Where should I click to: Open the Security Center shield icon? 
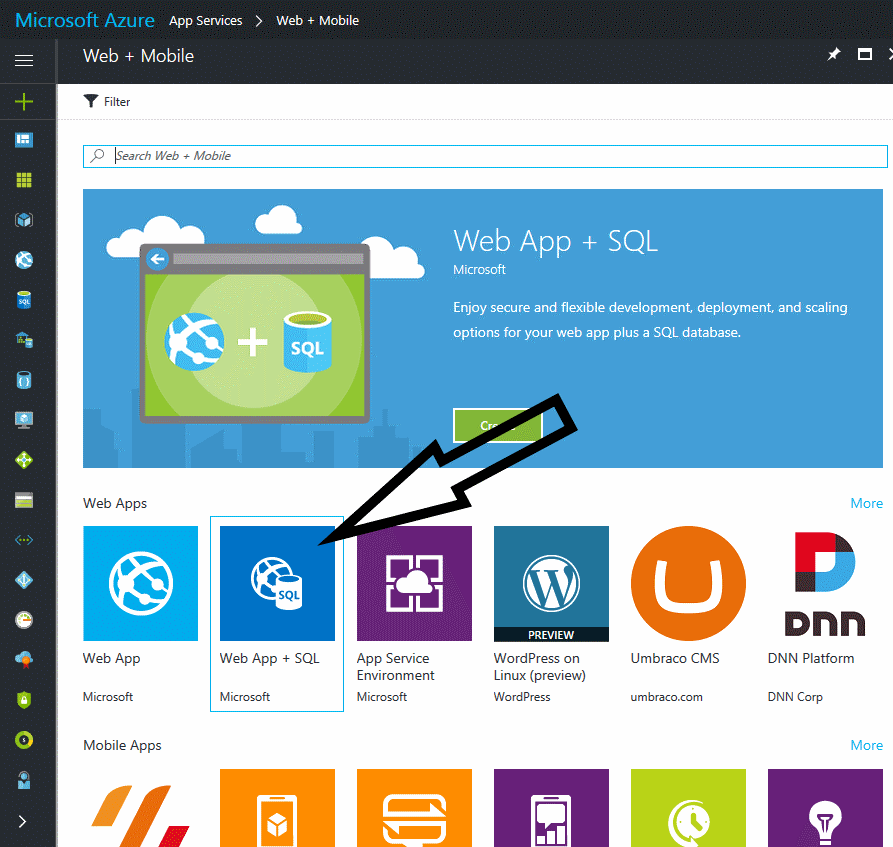(x=24, y=700)
